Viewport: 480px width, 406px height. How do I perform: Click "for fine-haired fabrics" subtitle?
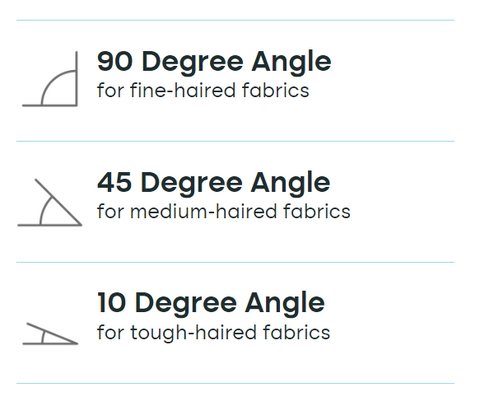point(203,91)
